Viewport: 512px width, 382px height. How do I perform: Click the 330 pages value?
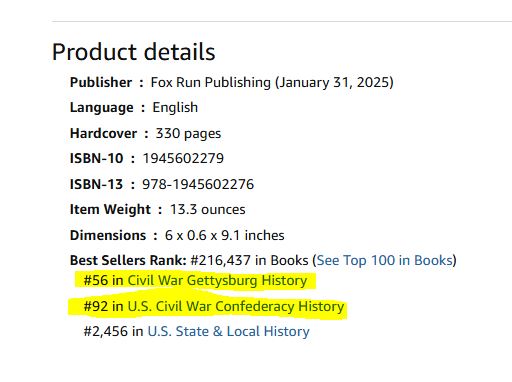click(x=188, y=134)
